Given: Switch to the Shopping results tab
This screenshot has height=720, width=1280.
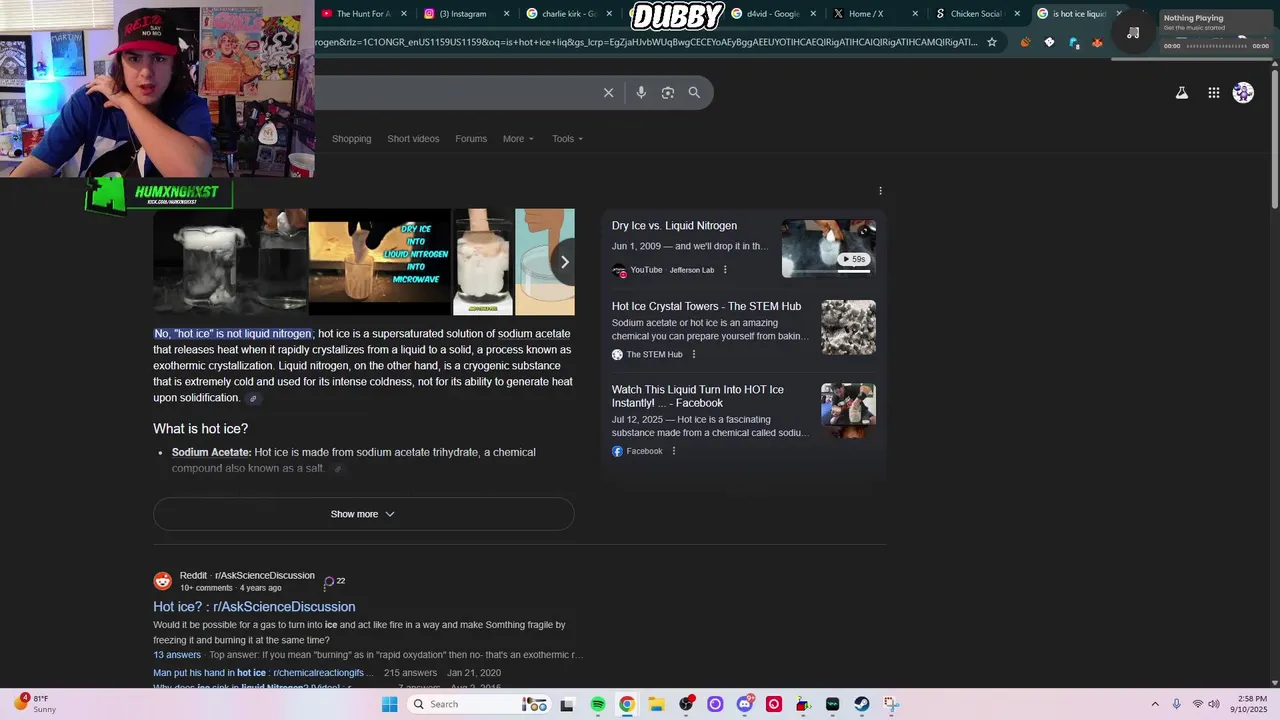Looking at the screenshot, I should coord(351,139).
